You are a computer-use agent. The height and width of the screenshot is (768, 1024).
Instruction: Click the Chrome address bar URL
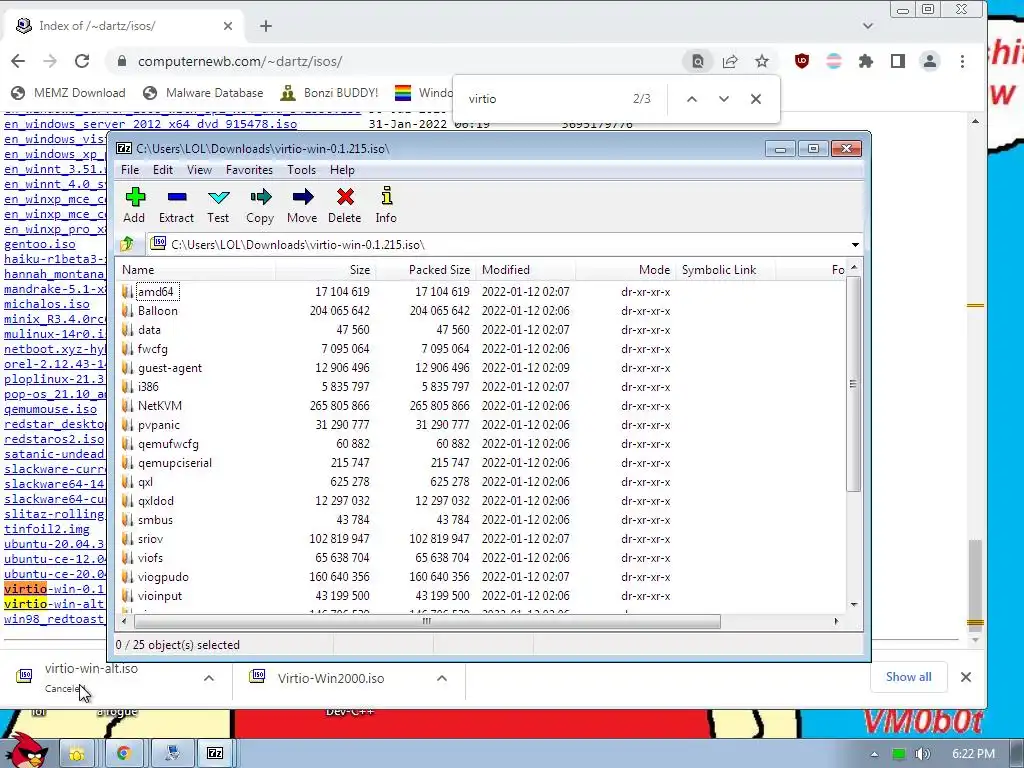coord(240,61)
